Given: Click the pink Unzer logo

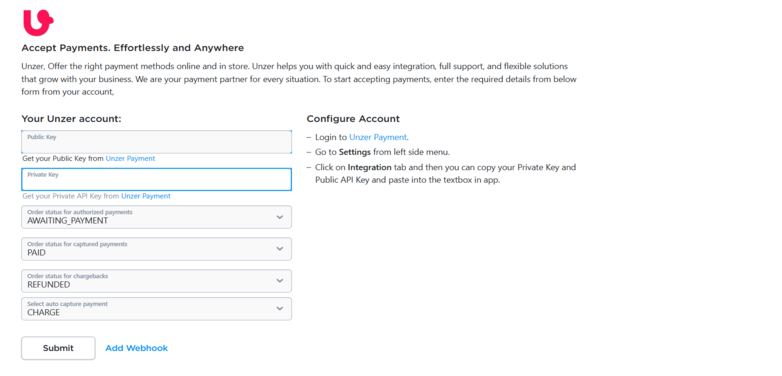Looking at the screenshot, I should click(38, 22).
